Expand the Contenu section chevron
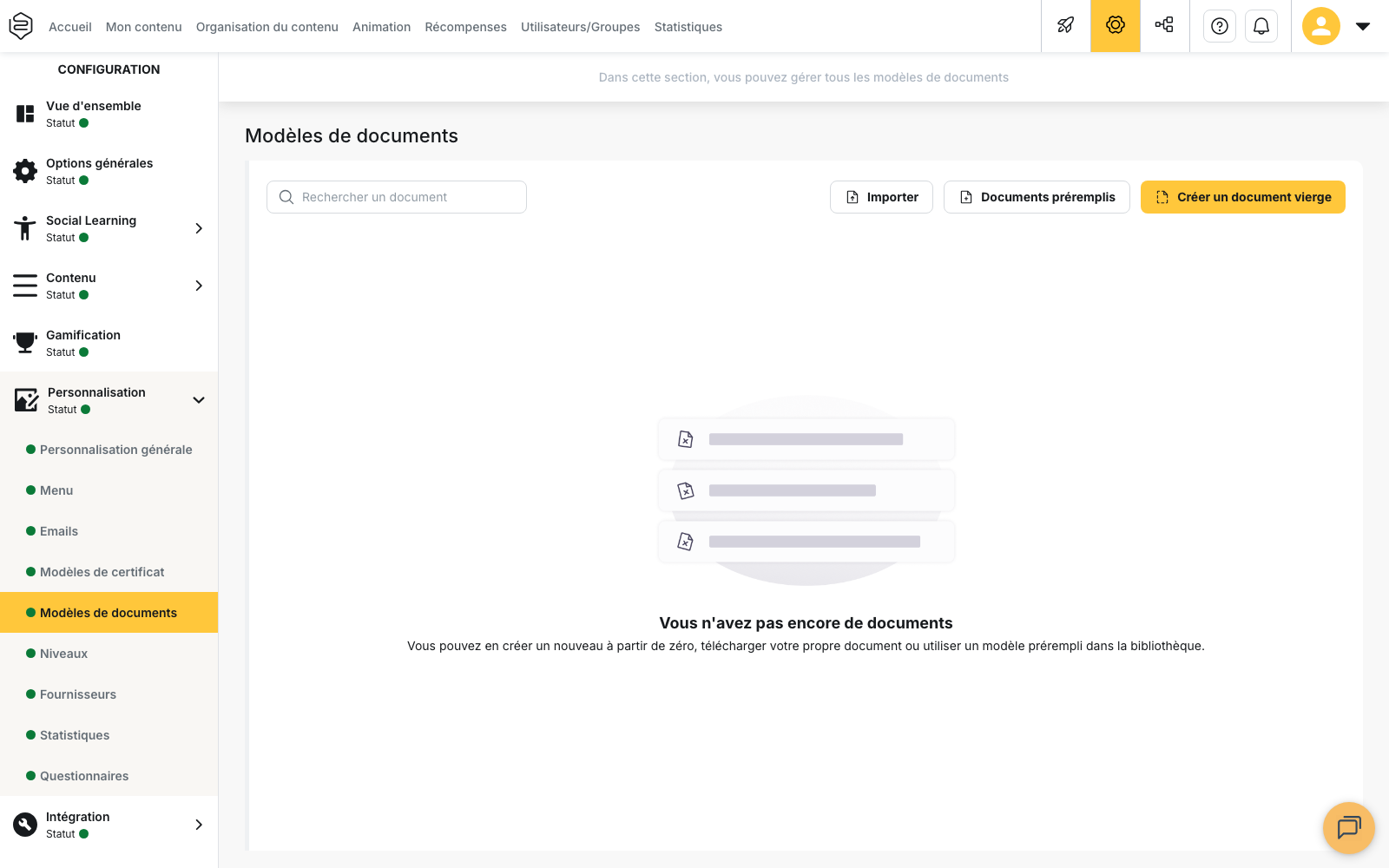 tap(199, 286)
